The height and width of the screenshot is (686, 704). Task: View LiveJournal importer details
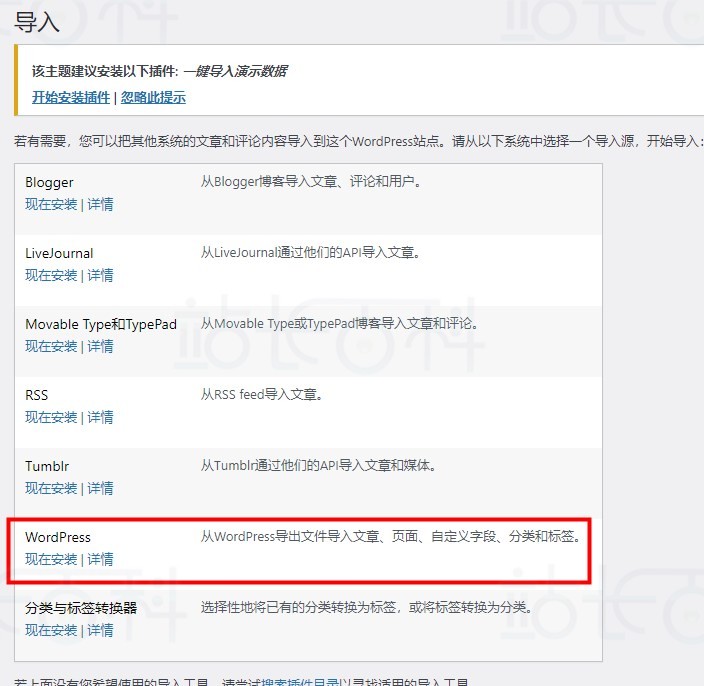tap(100, 275)
